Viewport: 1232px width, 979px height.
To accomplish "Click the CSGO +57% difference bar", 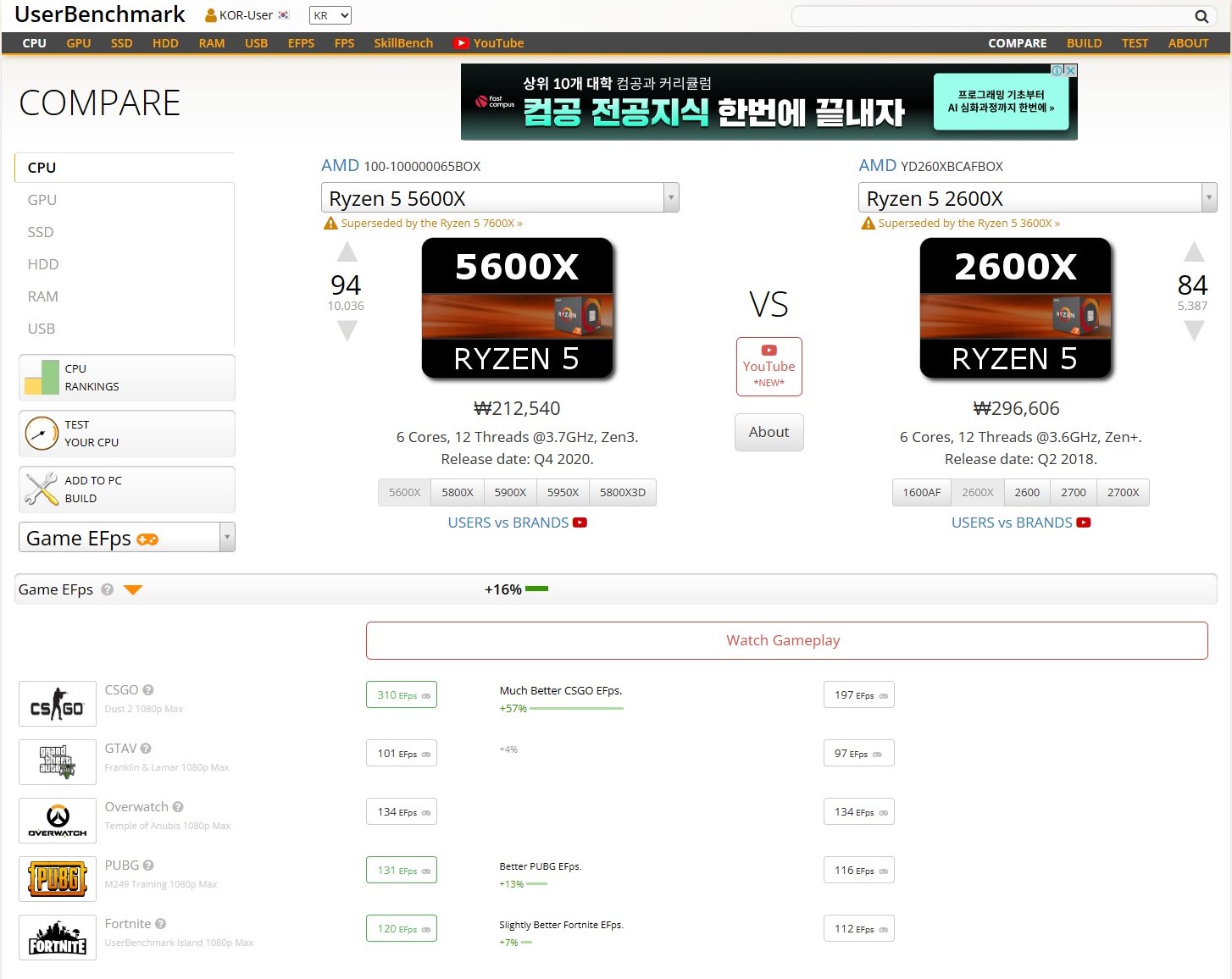I will point(576,709).
